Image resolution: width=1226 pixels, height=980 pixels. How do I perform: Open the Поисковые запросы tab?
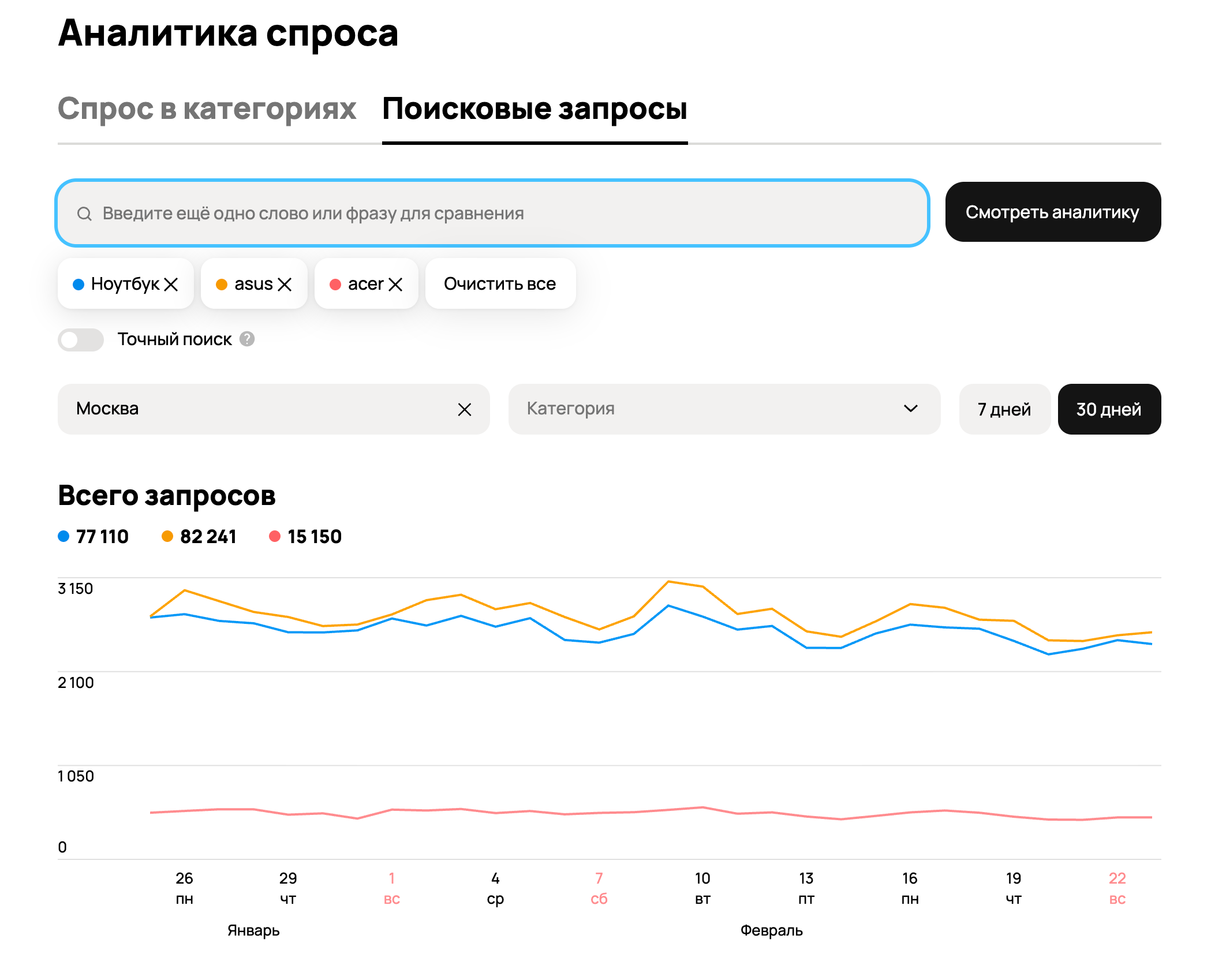[x=534, y=109]
